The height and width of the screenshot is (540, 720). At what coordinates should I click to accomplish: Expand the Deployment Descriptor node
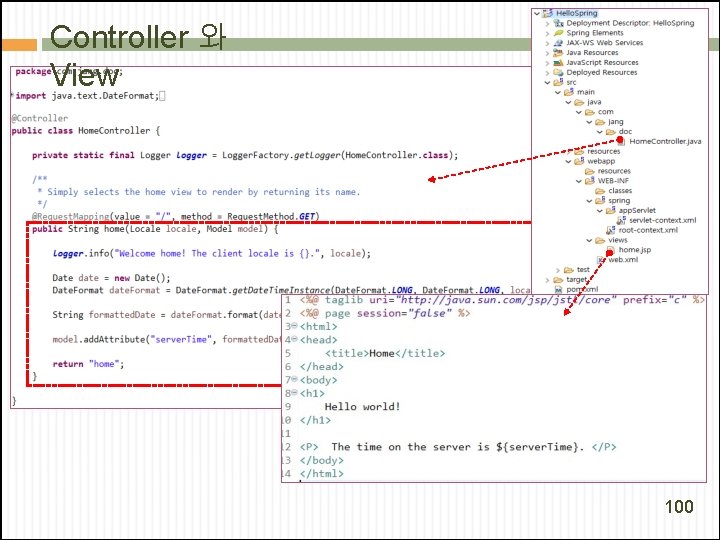547,23
